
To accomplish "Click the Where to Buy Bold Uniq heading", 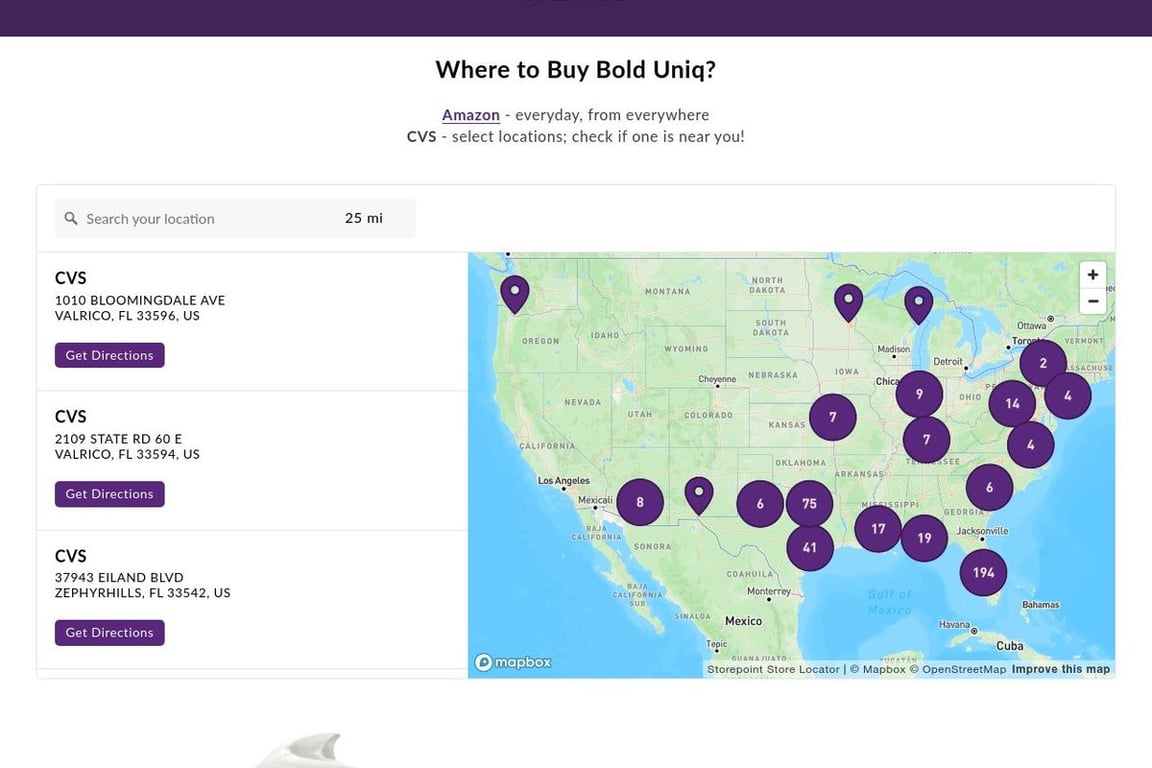I will click(576, 69).
